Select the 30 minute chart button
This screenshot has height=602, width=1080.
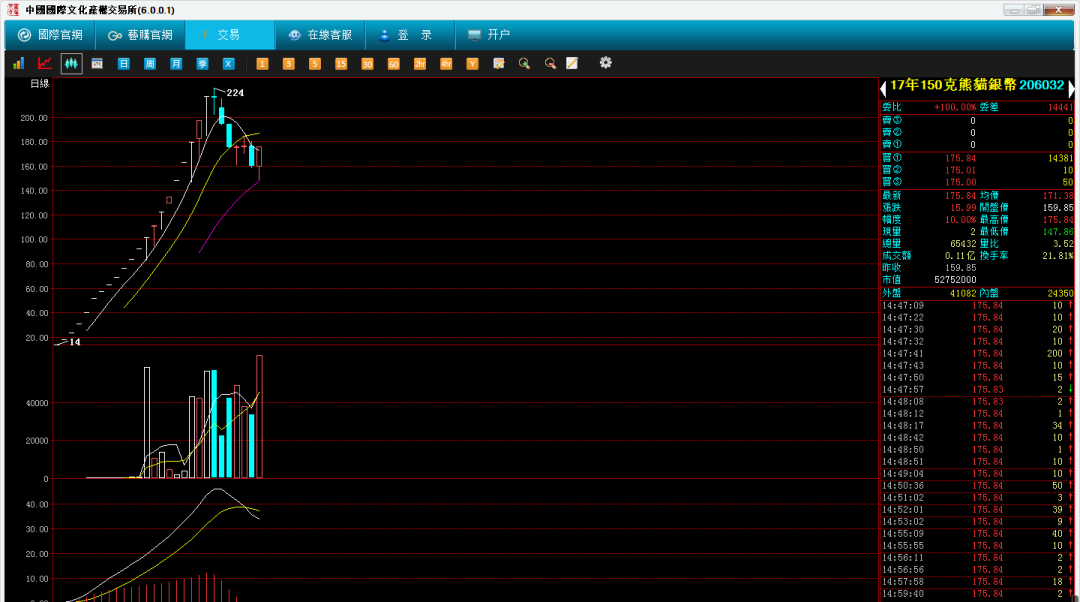click(367, 63)
